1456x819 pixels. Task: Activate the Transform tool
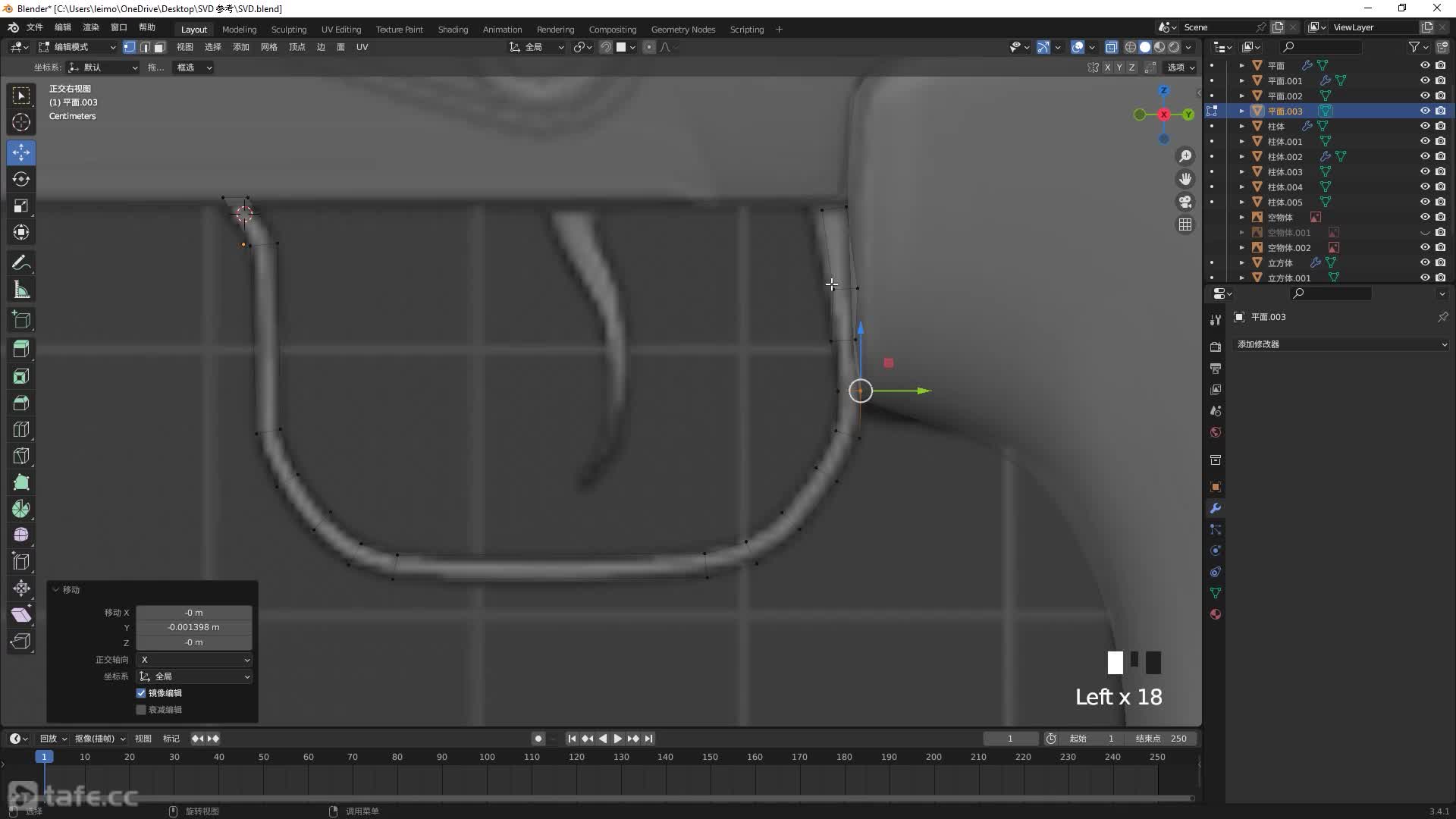point(21,232)
